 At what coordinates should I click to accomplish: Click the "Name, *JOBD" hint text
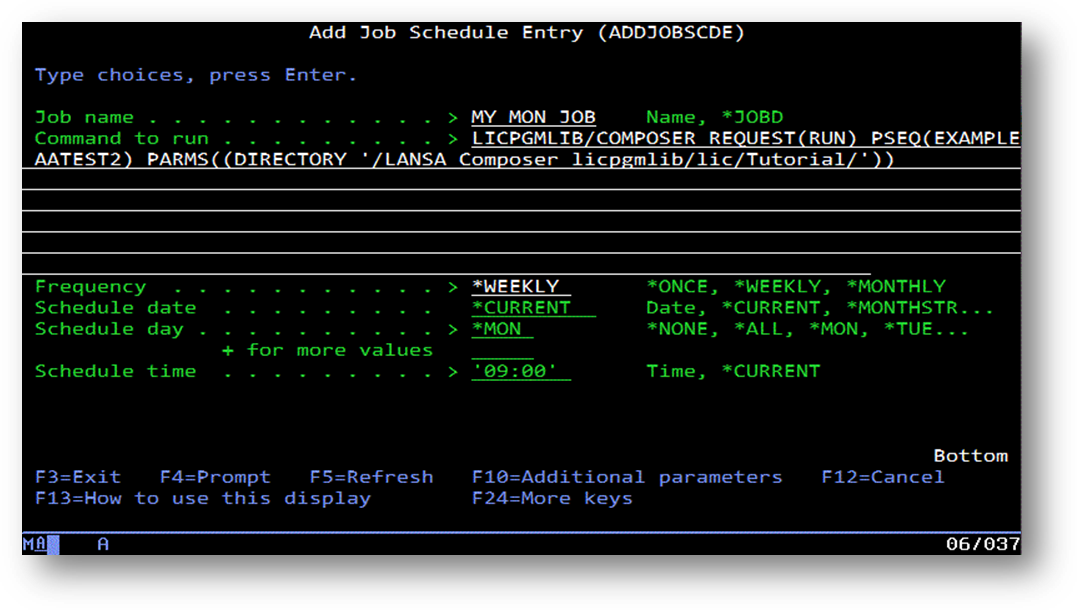click(714, 117)
